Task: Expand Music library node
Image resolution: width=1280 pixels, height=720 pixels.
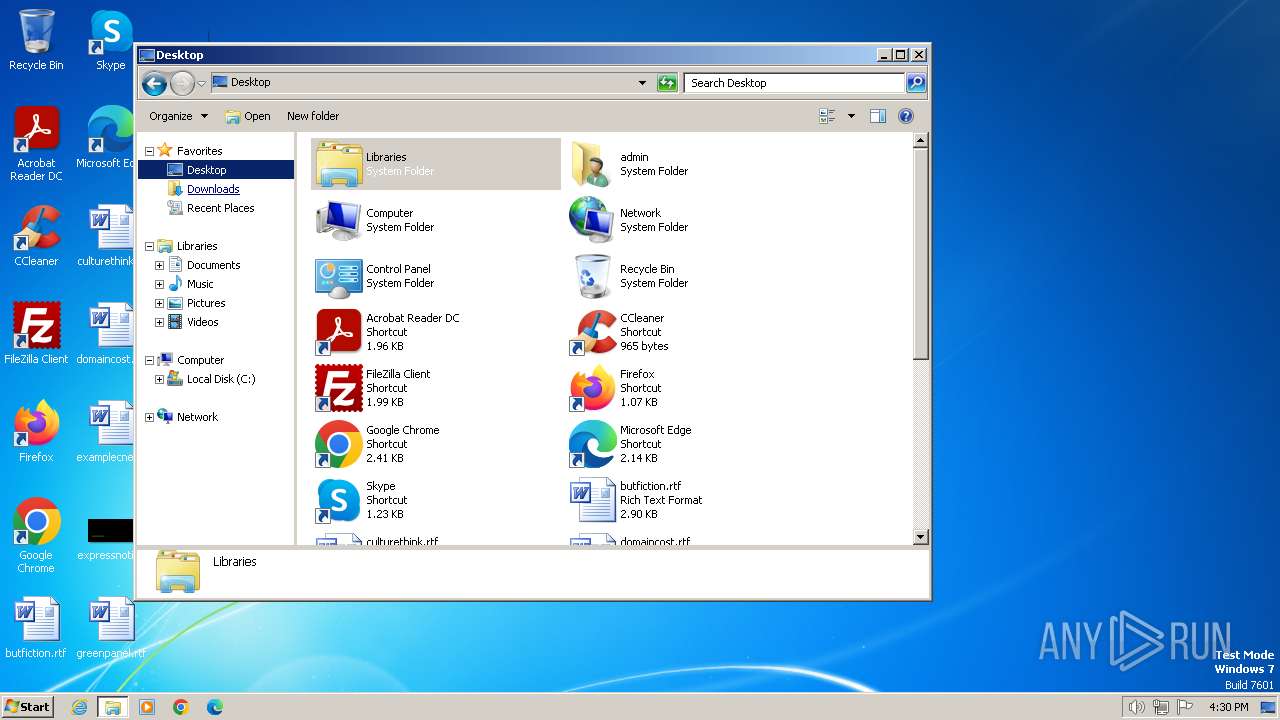Action: point(159,284)
